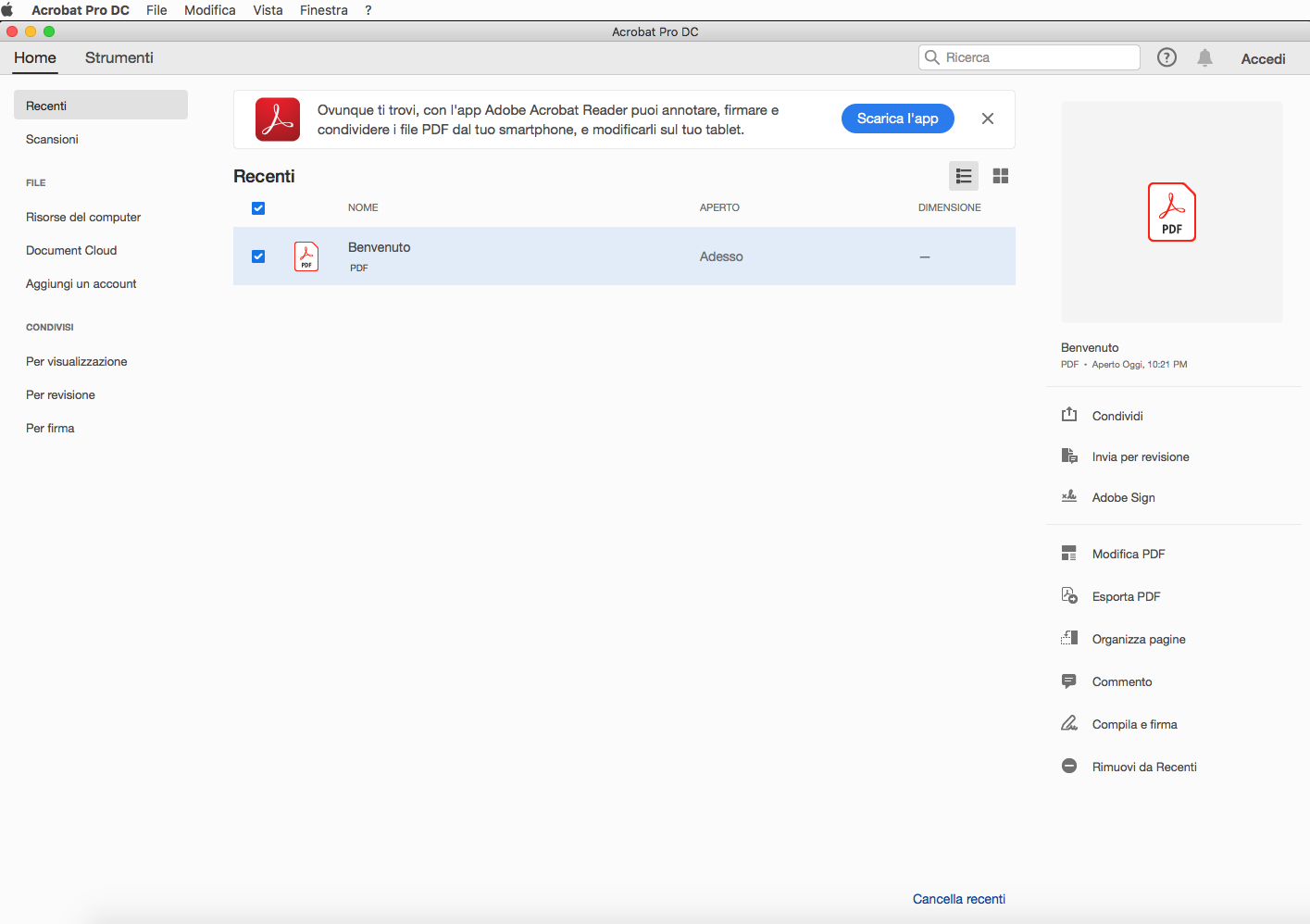Click the Compila e firma label
Screen dimensions: 1310x924
(x=1135, y=724)
